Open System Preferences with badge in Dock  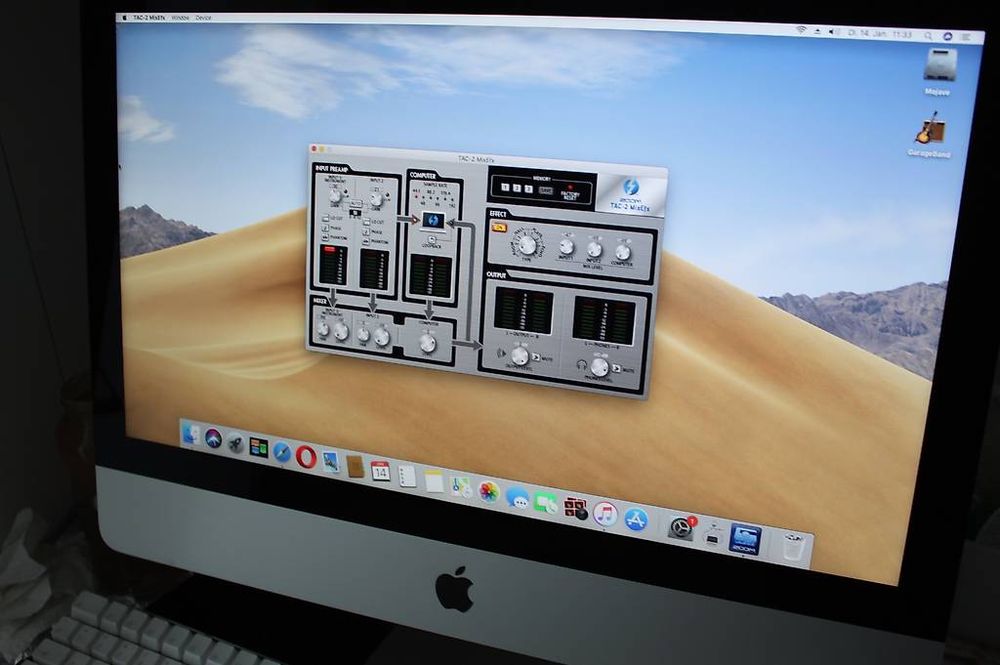coord(680,529)
